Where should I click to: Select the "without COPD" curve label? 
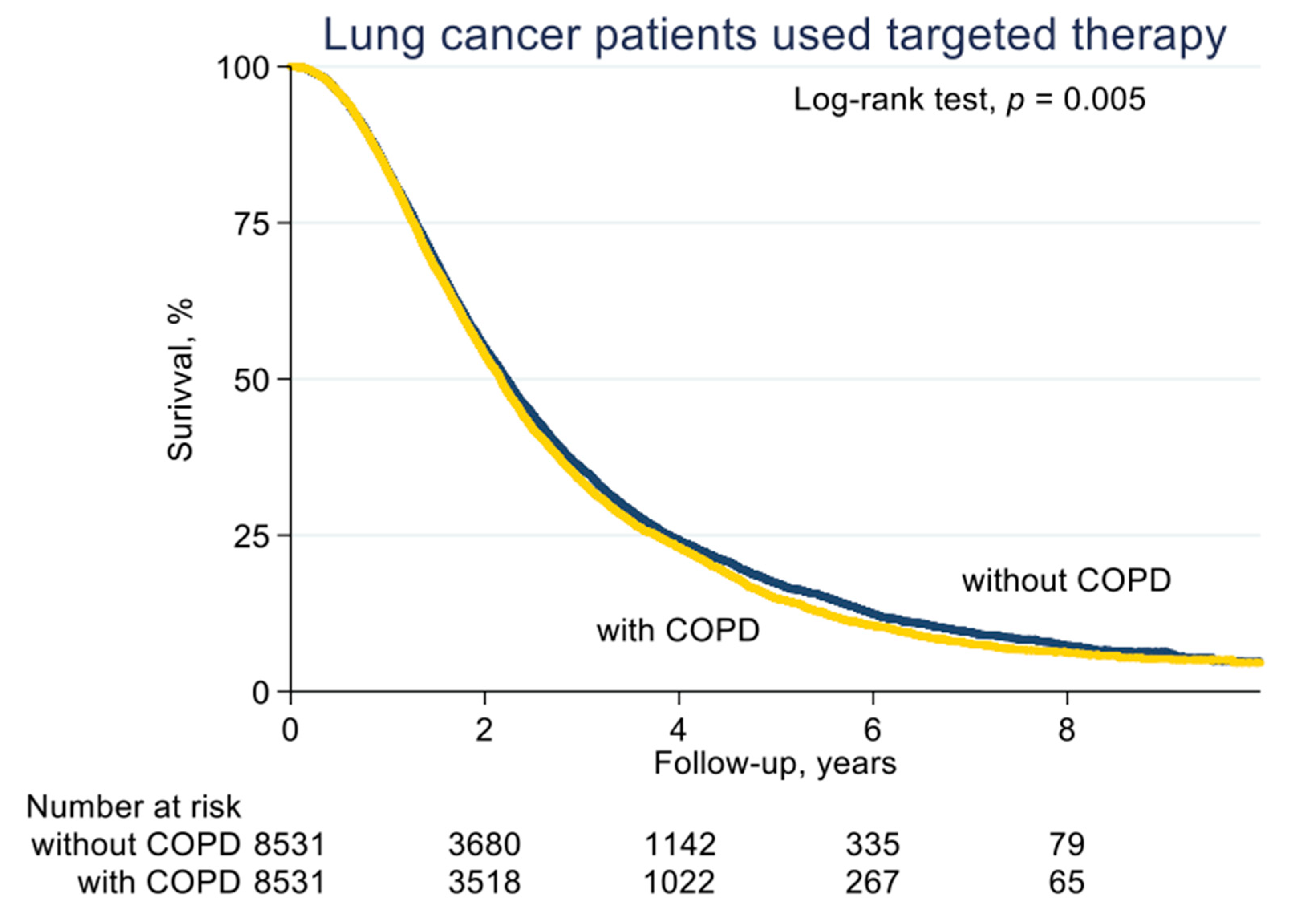click(x=1066, y=581)
